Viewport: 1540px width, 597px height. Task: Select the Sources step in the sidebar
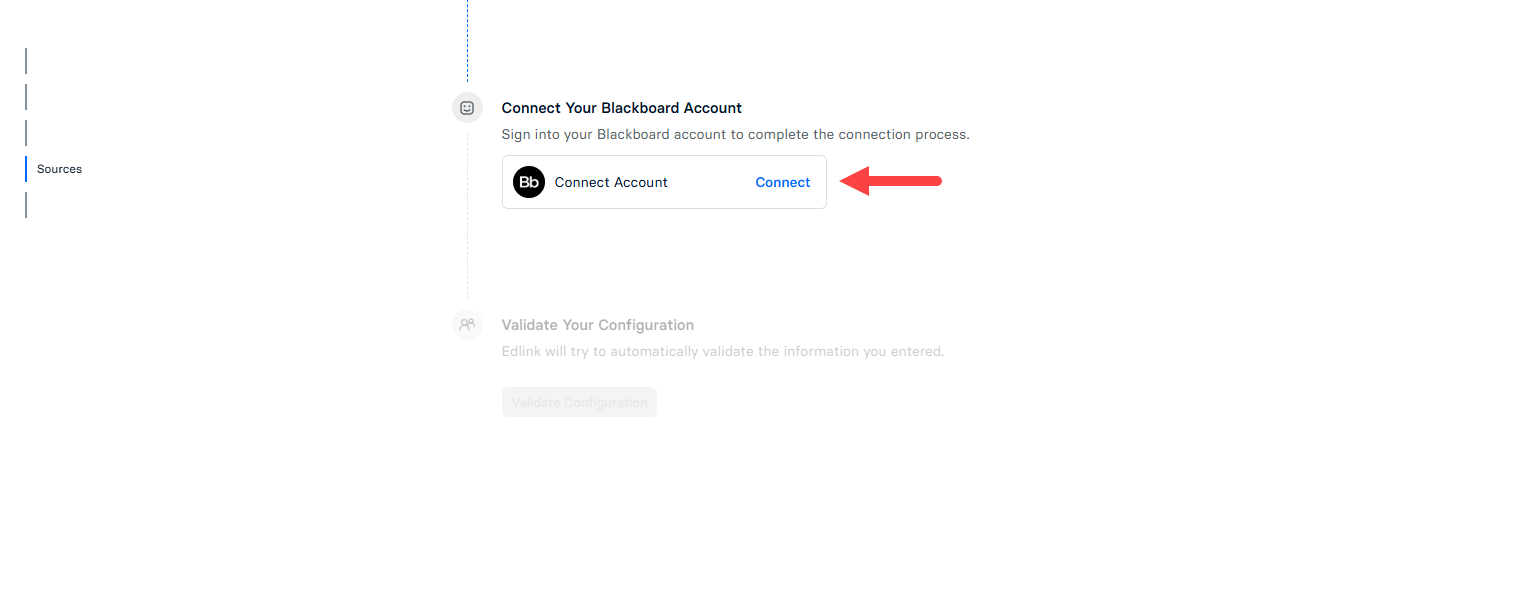click(59, 168)
